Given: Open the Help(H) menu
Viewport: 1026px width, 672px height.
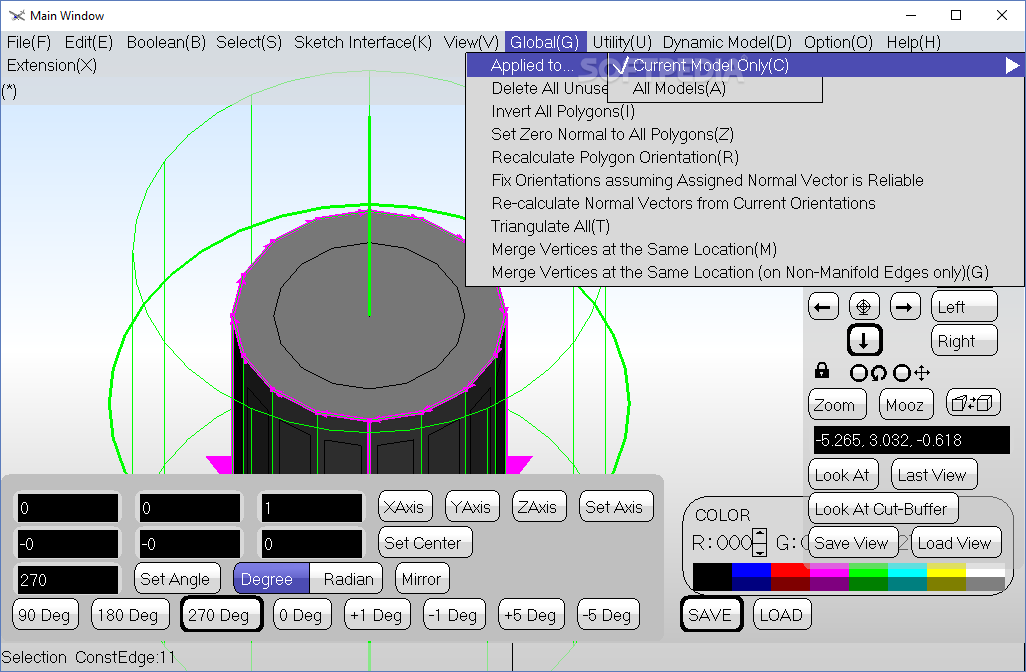Looking at the screenshot, I should tap(913, 43).
